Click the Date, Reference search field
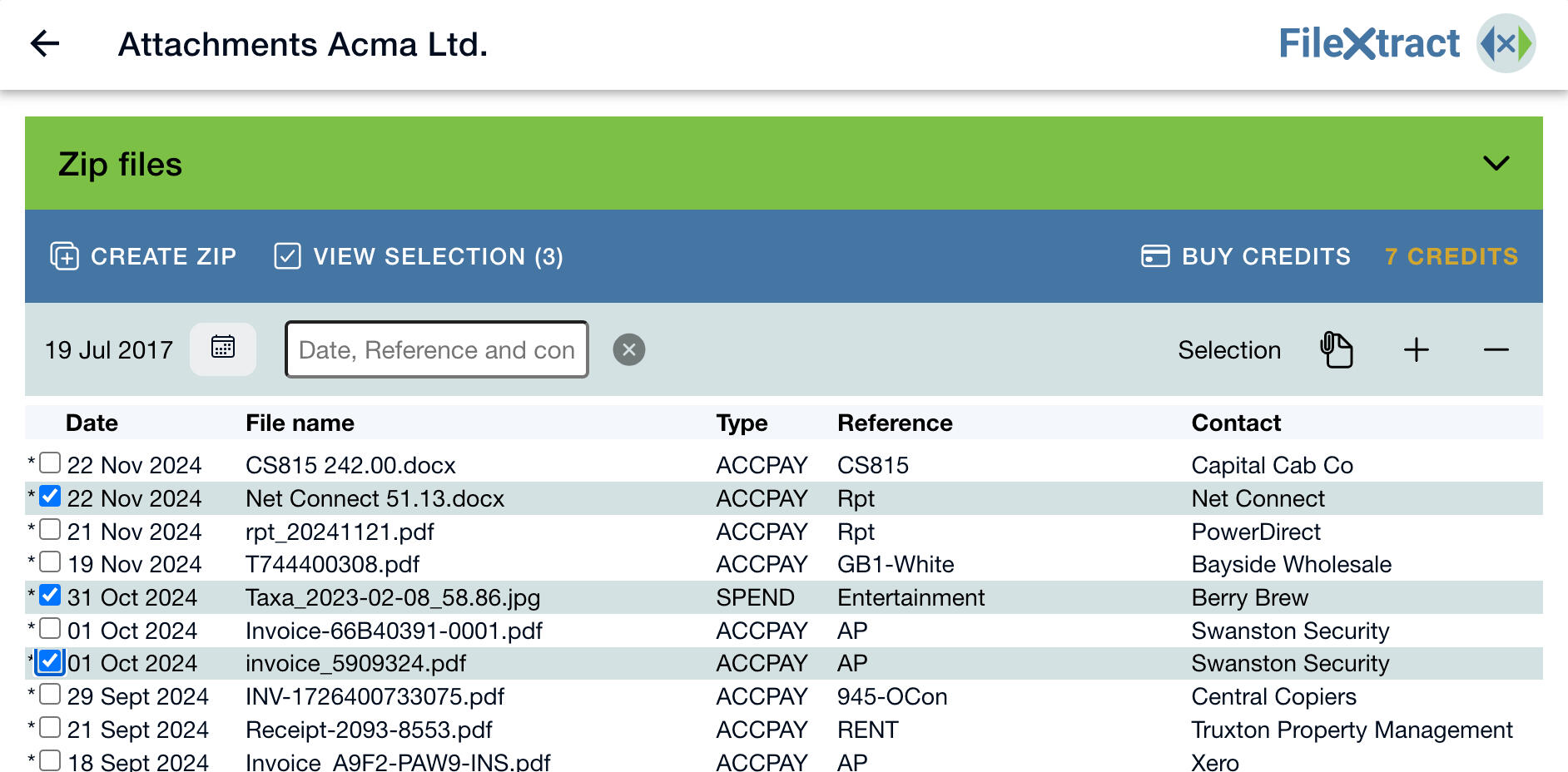Viewport: 1568px width, 772px height. (436, 349)
